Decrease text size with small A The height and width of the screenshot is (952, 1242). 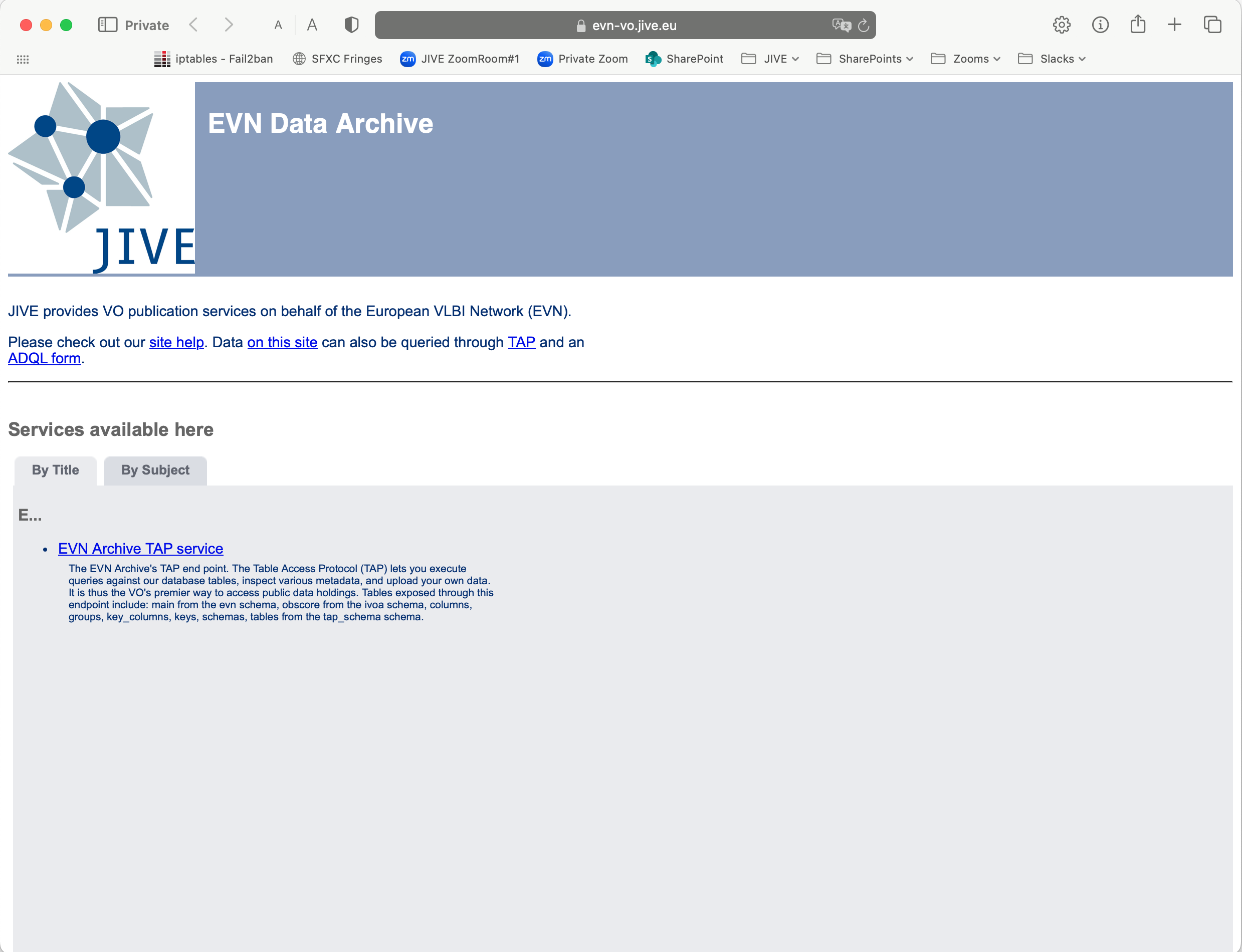[x=278, y=25]
